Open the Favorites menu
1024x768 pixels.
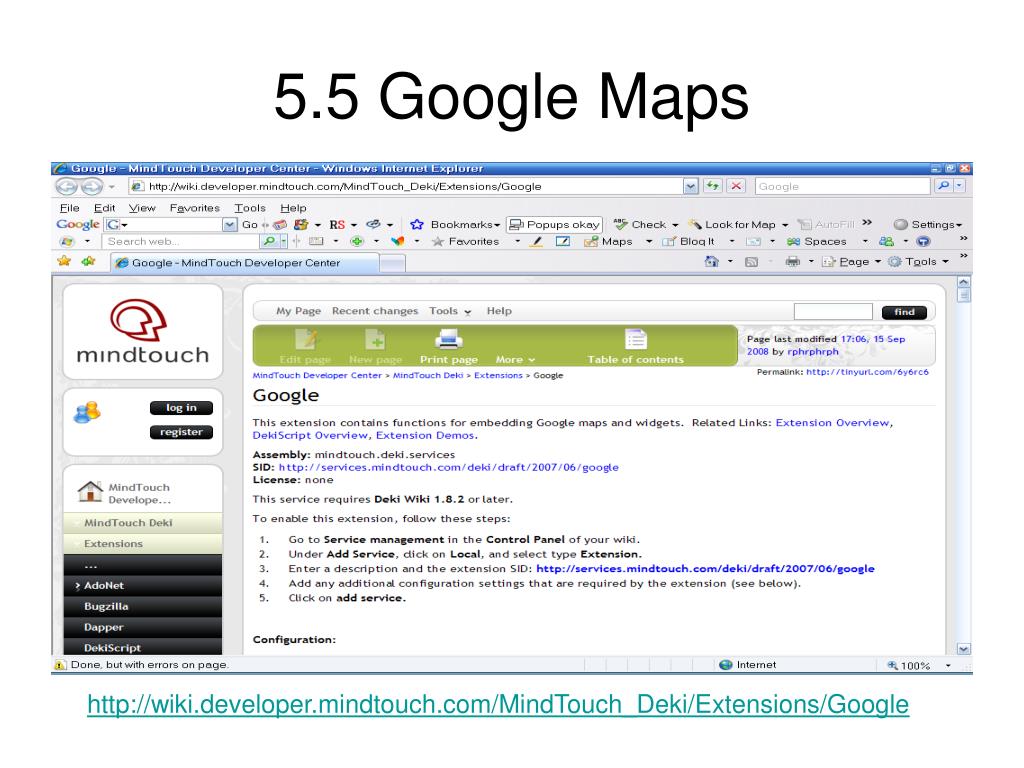(x=195, y=208)
